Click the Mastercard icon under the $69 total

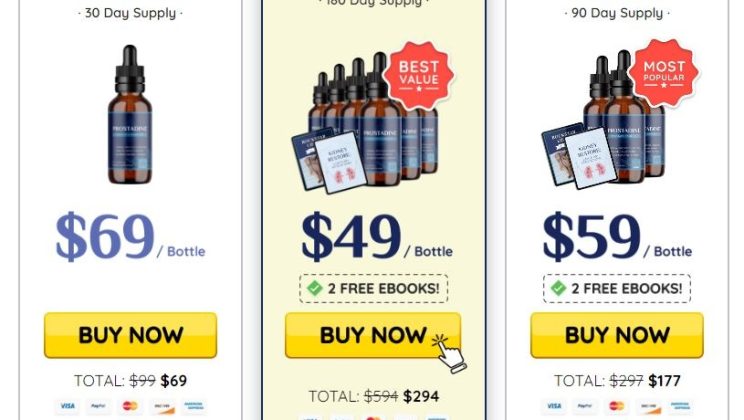(130, 406)
